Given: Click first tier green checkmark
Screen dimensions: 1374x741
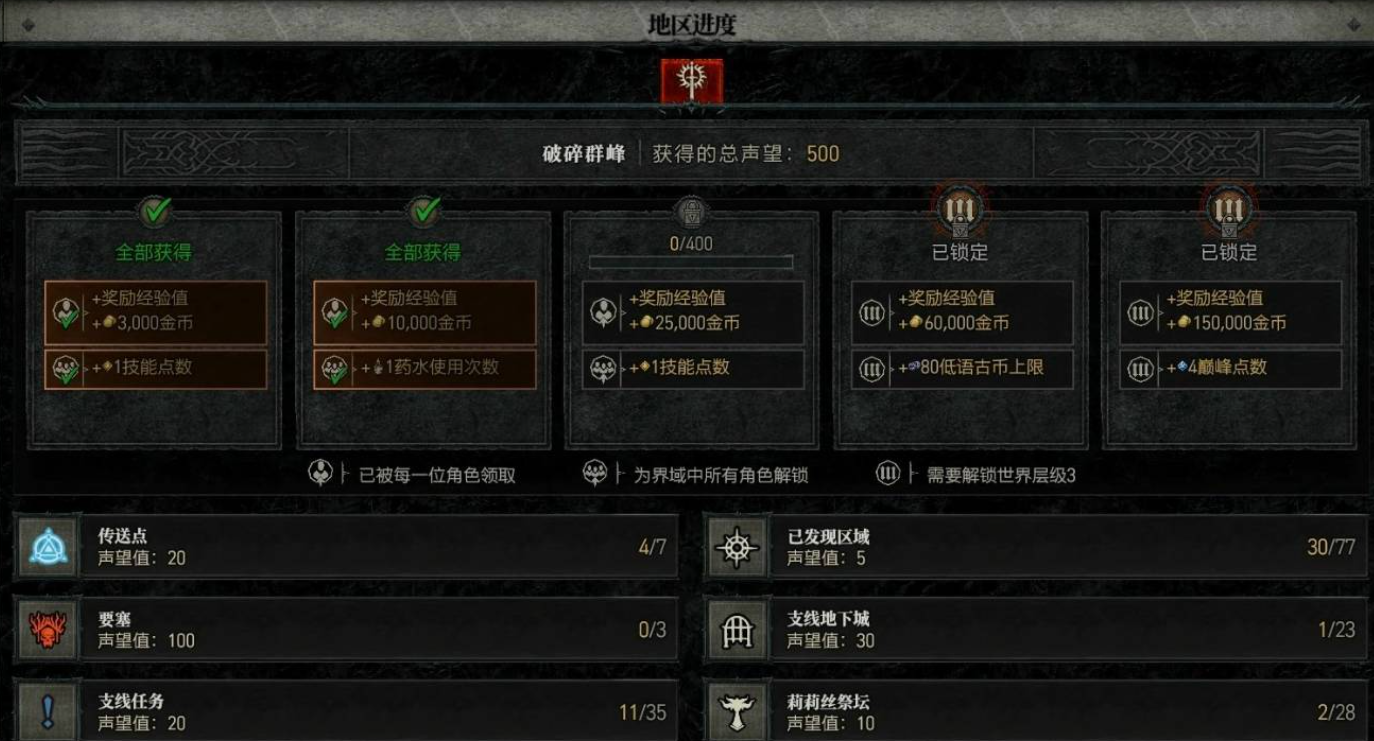Looking at the screenshot, I should pos(155,210).
